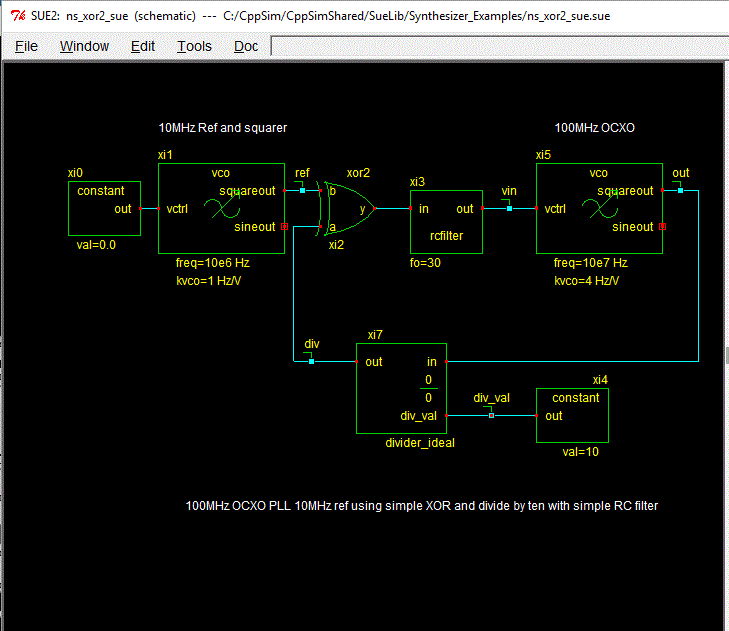Click the xi3 instance name label
729x631 pixels.
pos(417,182)
